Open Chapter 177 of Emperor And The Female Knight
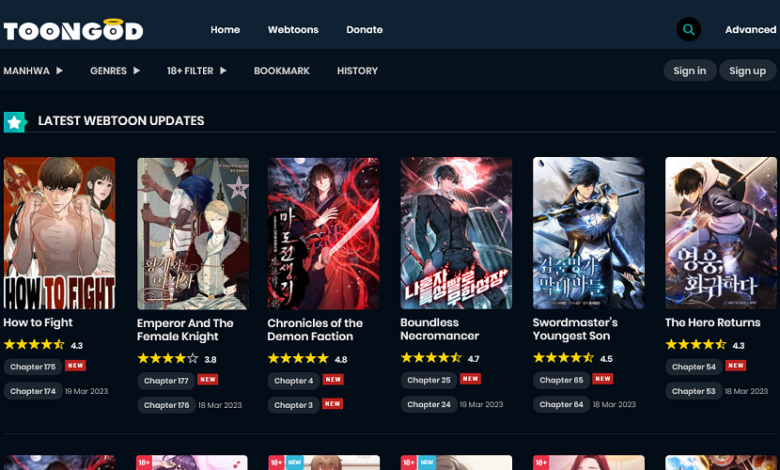Screen dimensions: 780x470 [166, 380]
